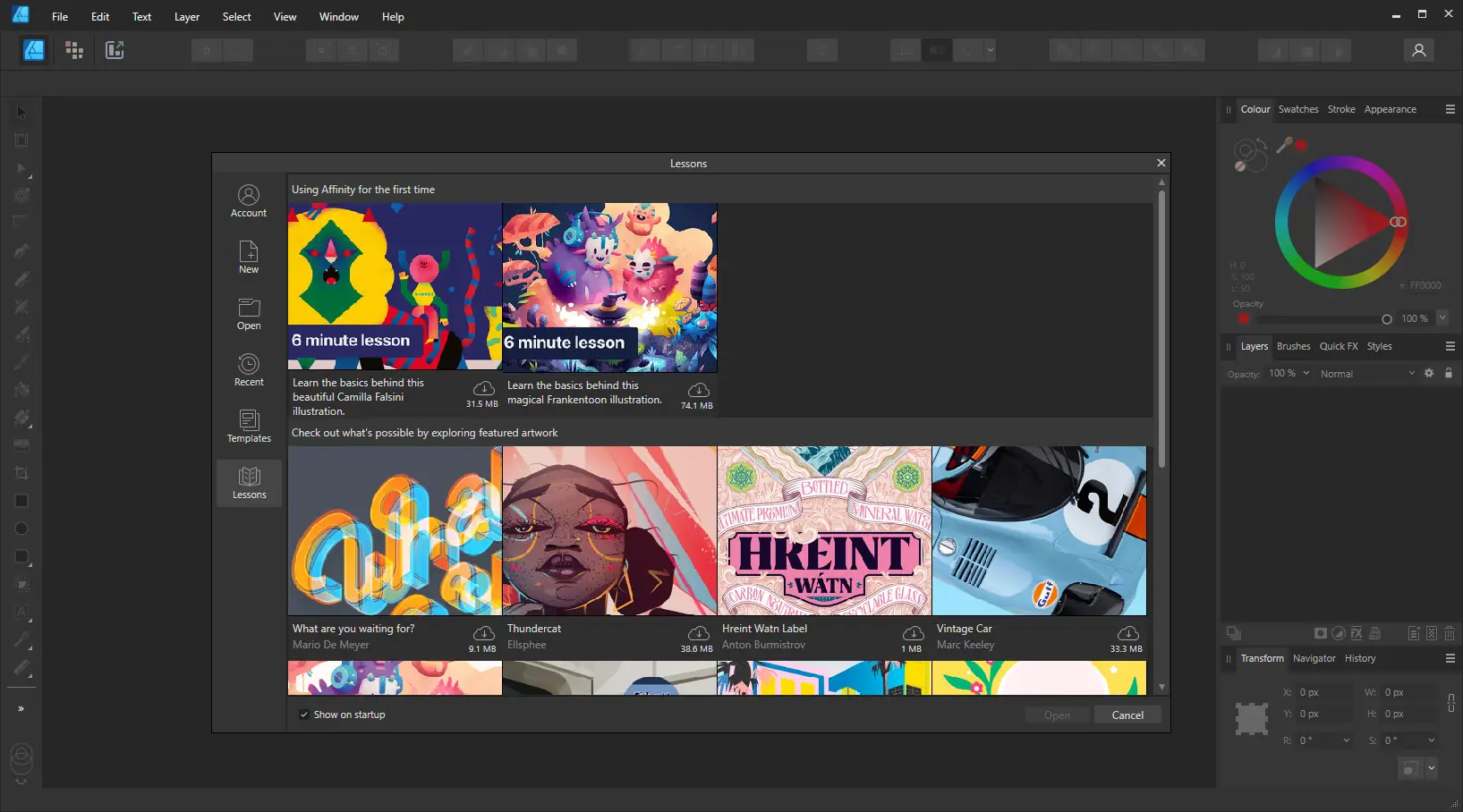This screenshot has width=1463, height=812.
Task: Toggle the Show on startup checkbox
Action: (304, 715)
